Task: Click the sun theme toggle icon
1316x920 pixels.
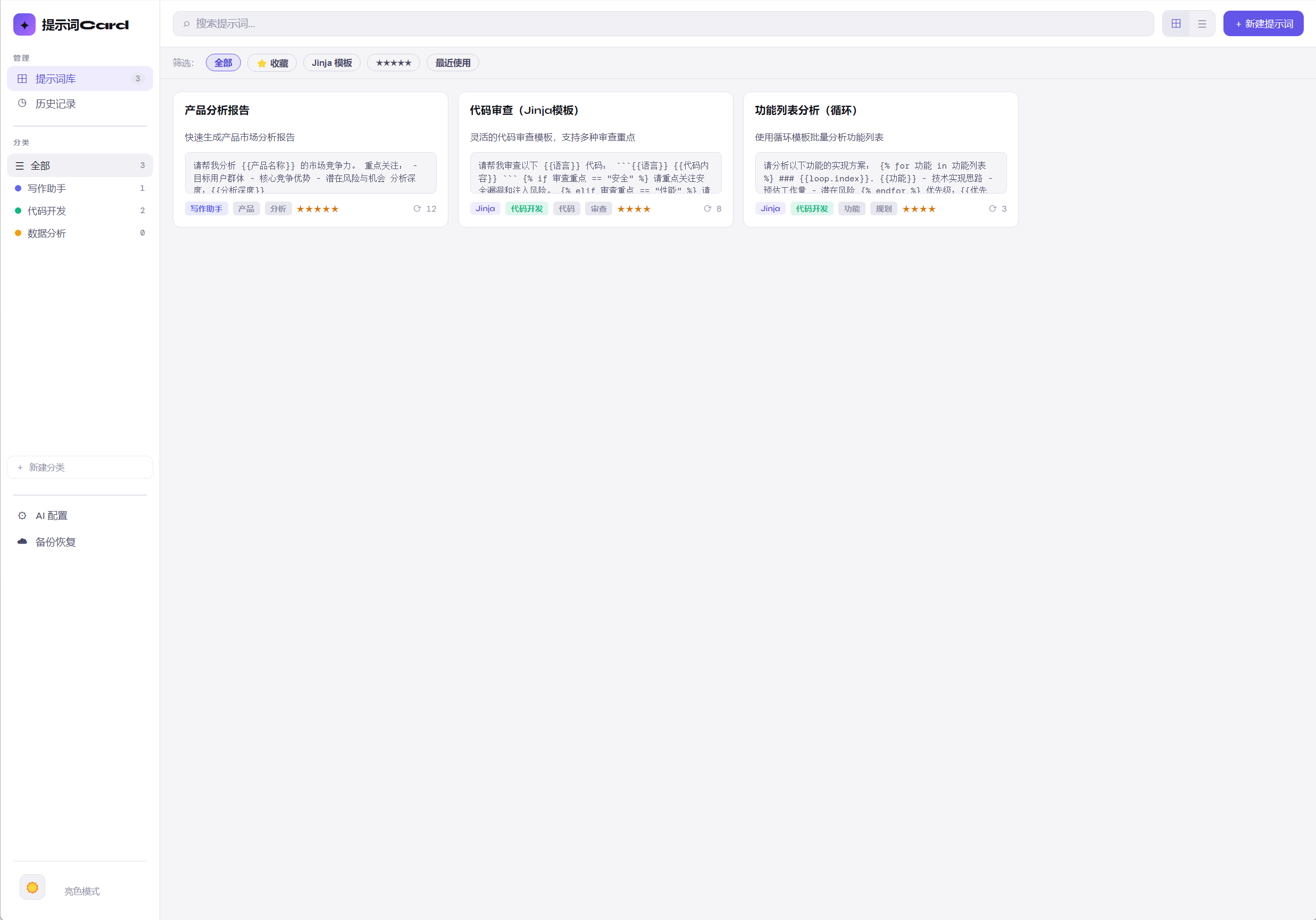Action: point(32,888)
